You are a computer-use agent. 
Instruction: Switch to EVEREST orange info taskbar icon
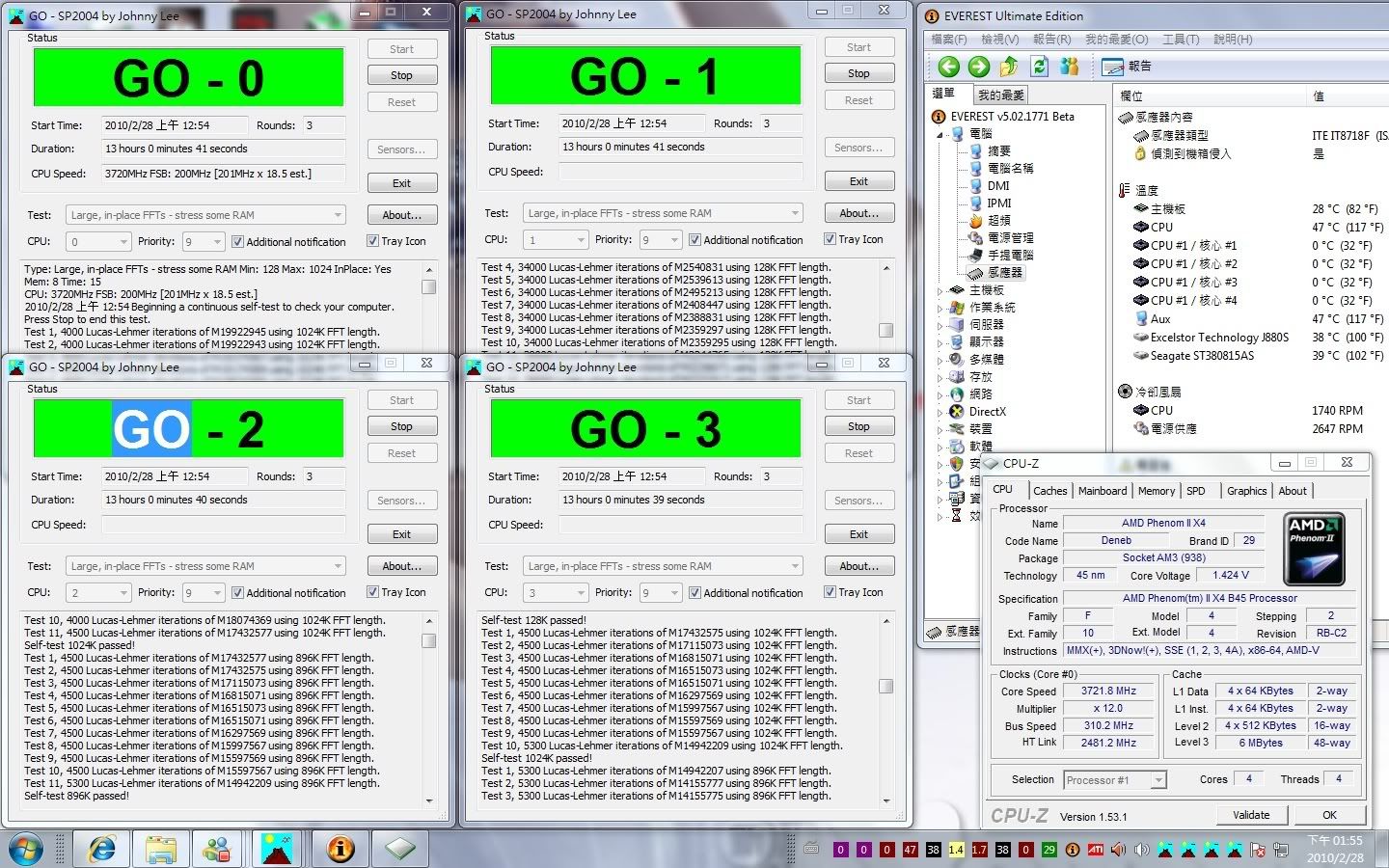coord(340,849)
